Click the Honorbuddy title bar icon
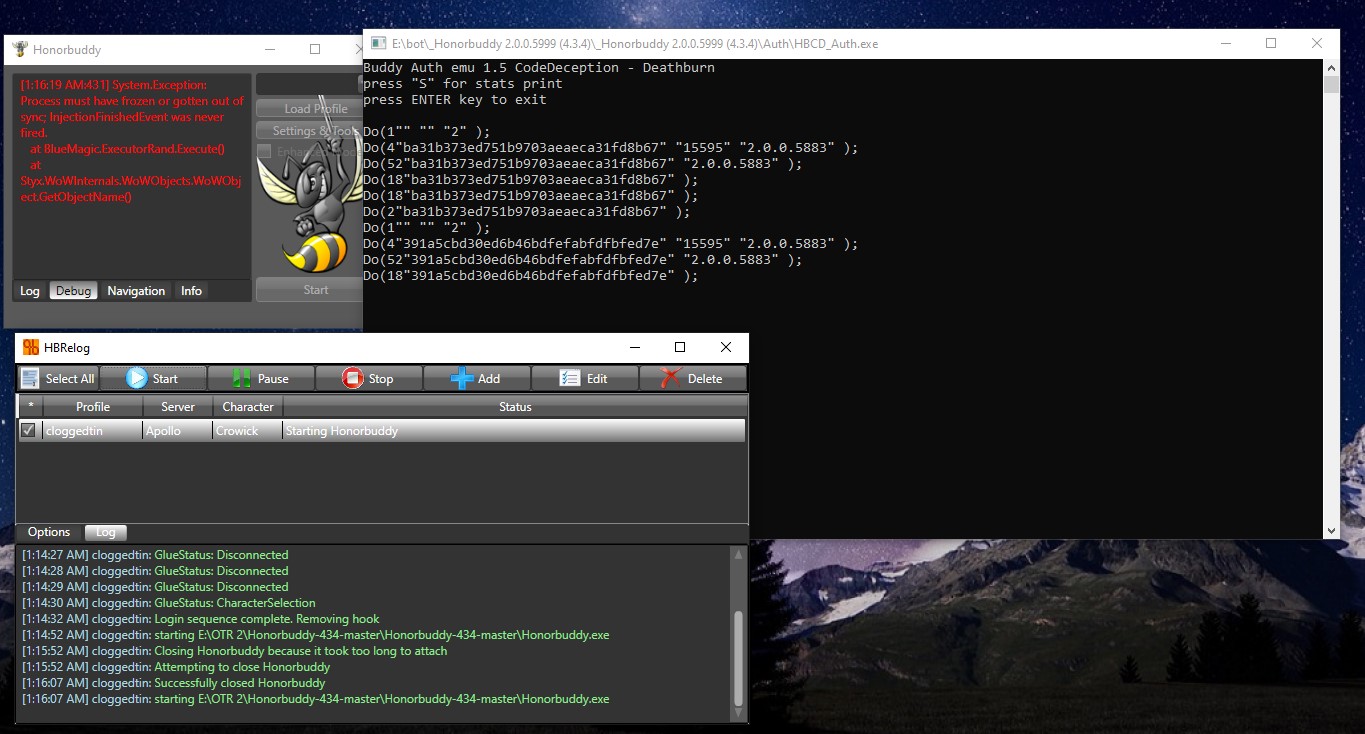The width and height of the screenshot is (1365, 734). point(19,49)
